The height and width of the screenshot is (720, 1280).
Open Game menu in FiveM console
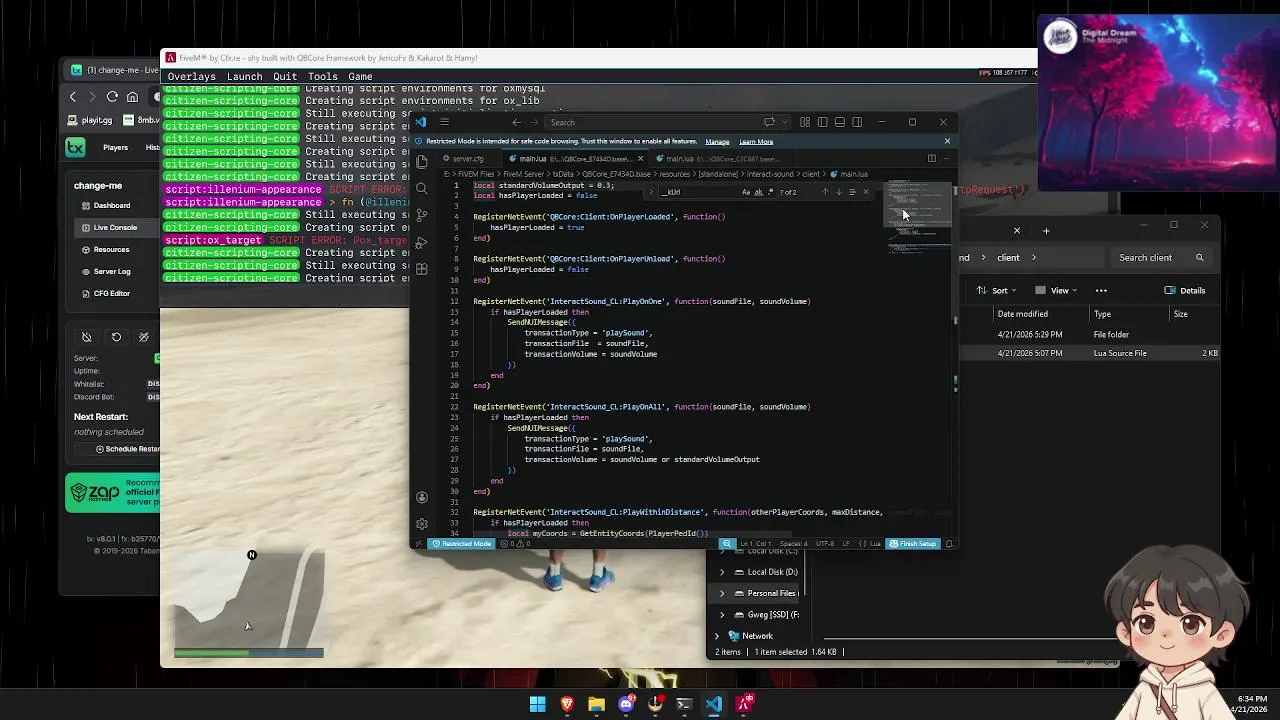[x=360, y=76]
